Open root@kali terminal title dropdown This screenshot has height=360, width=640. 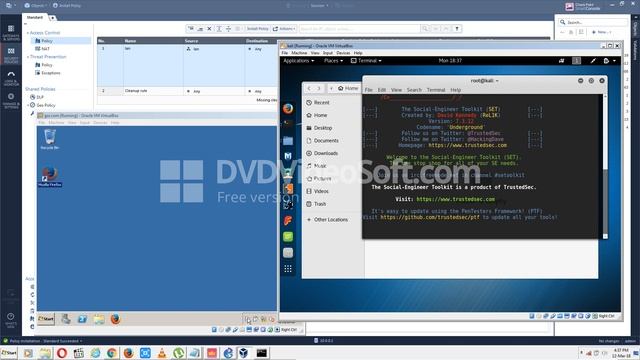(x=484, y=81)
